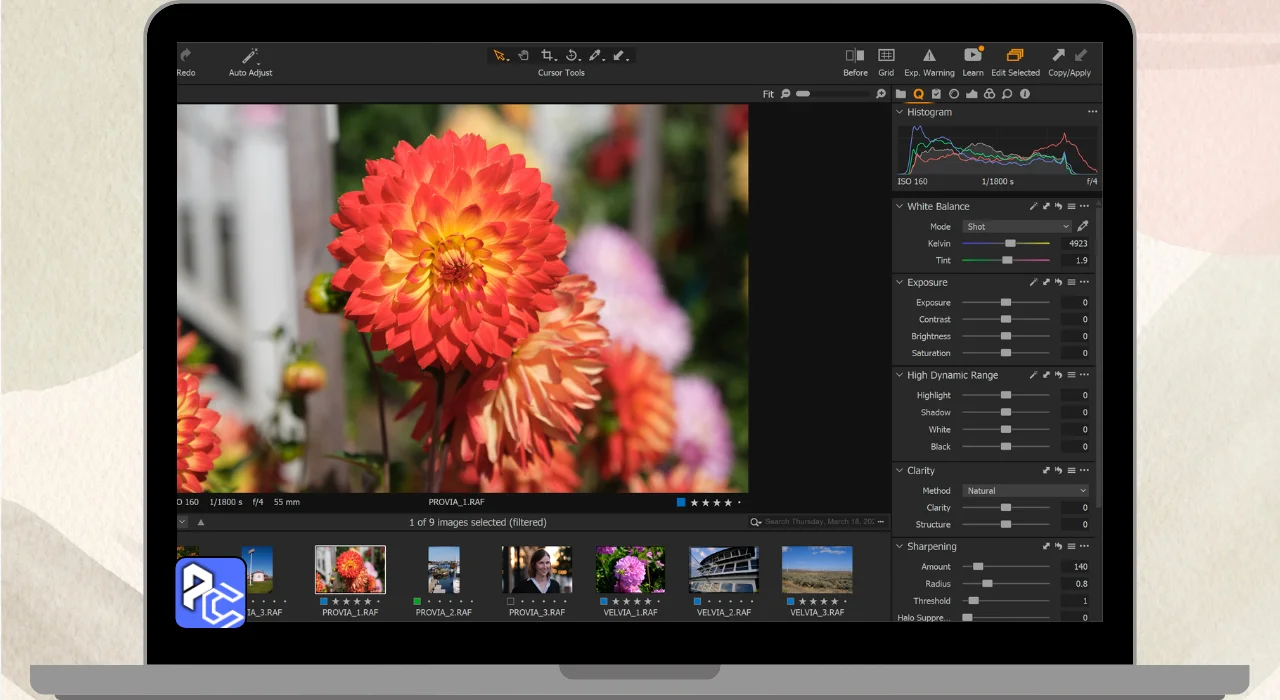Image resolution: width=1280 pixels, height=700 pixels.
Task: Click the Edit Selected icon
Action: coord(1015,56)
